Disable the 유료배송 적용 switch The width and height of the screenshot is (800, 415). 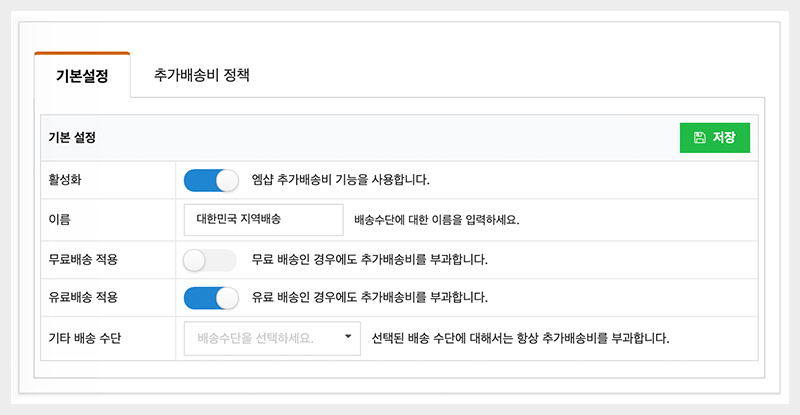[211, 297]
